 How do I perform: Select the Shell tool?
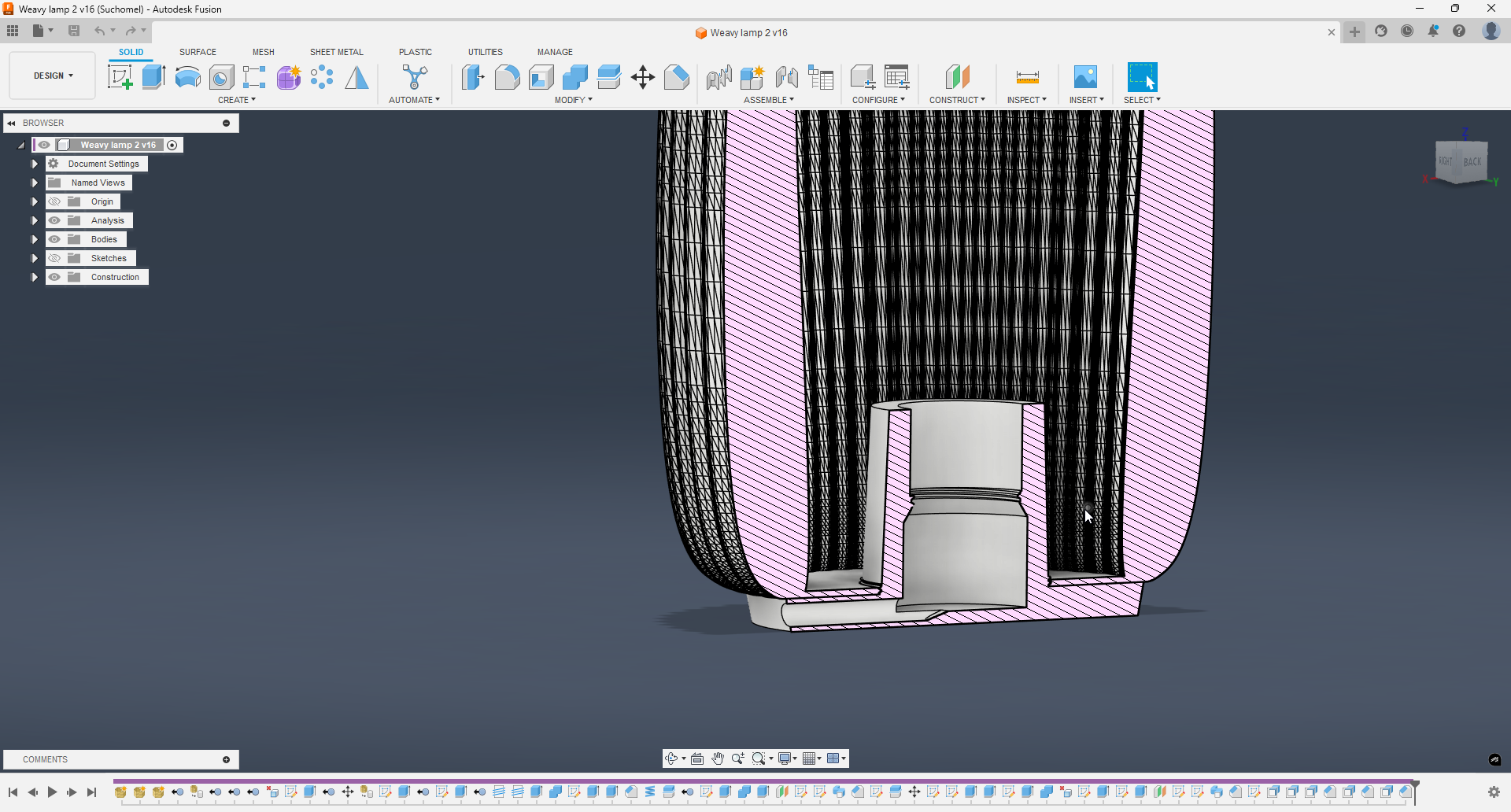(541, 77)
